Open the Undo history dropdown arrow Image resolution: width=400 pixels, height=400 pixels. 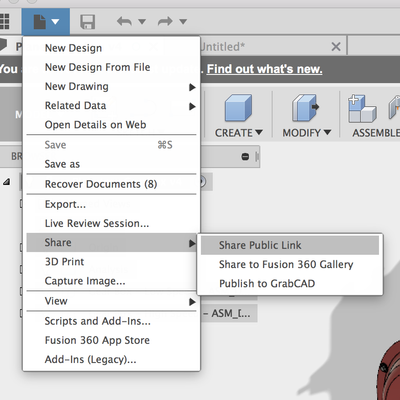coord(142,22)
